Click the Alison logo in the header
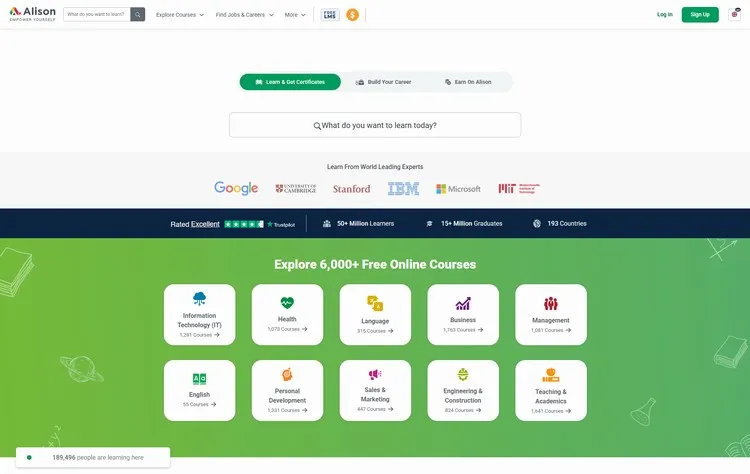750x474 pixels. [x=33, y=14]
